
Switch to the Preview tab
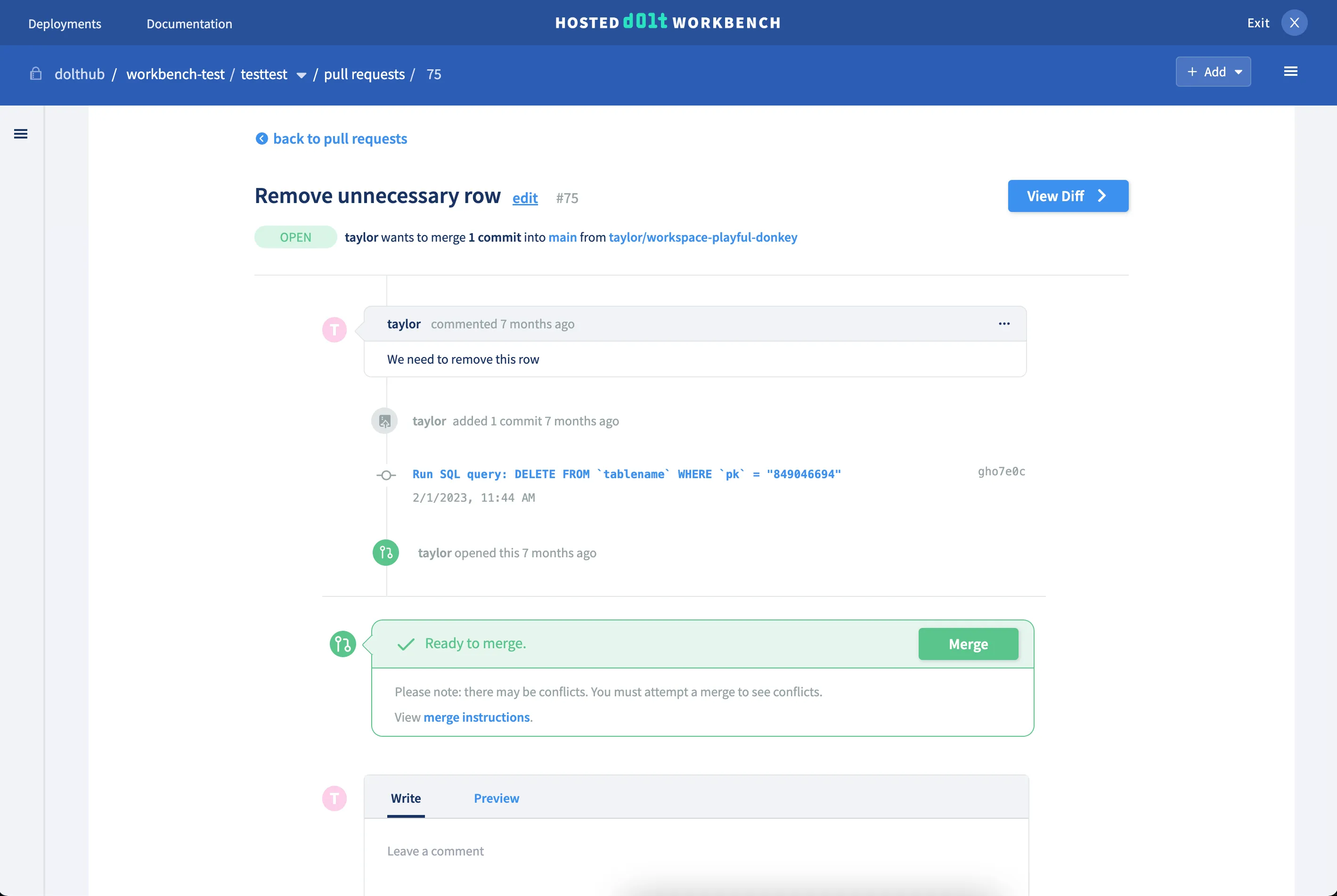click(496, 798)
